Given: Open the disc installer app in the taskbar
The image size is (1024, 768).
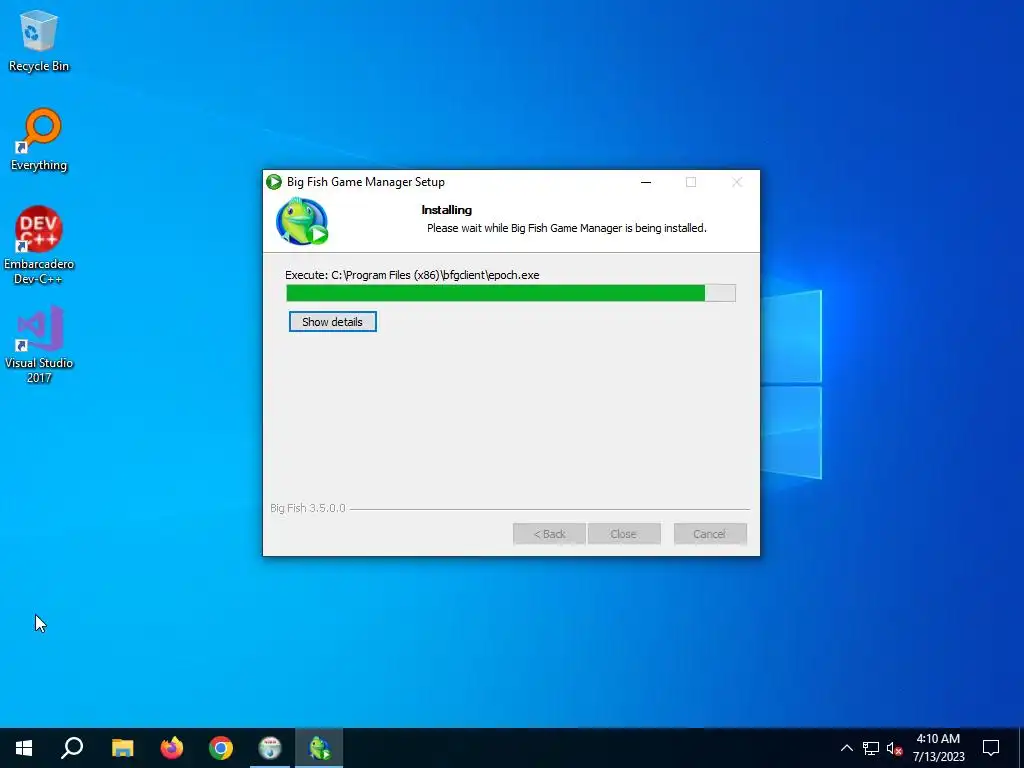Looking at the screenshot, I should tap(270, 748).
